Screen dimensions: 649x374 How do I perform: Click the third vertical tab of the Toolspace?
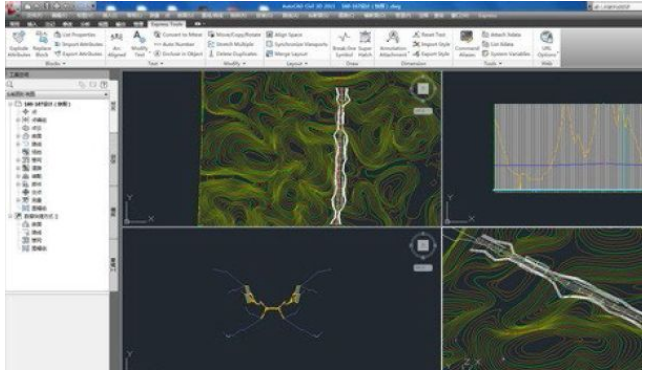pos(113,212)
